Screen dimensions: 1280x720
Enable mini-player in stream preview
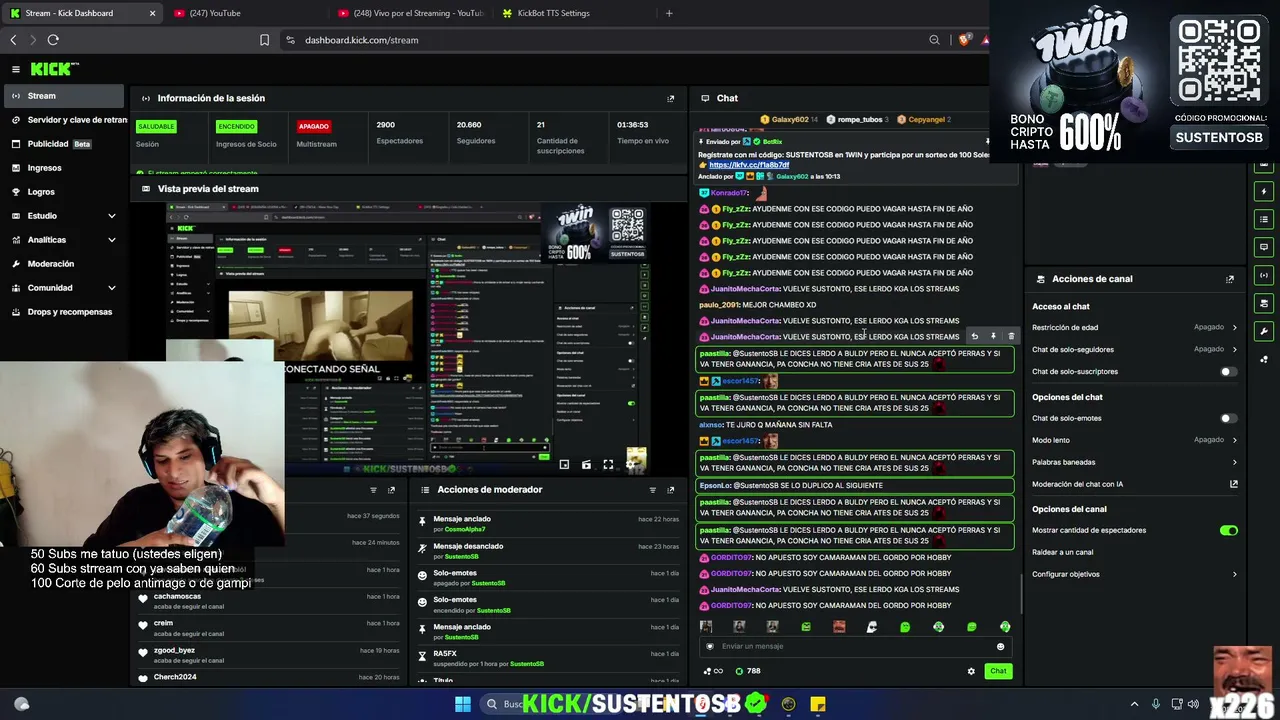coord(564,465)
